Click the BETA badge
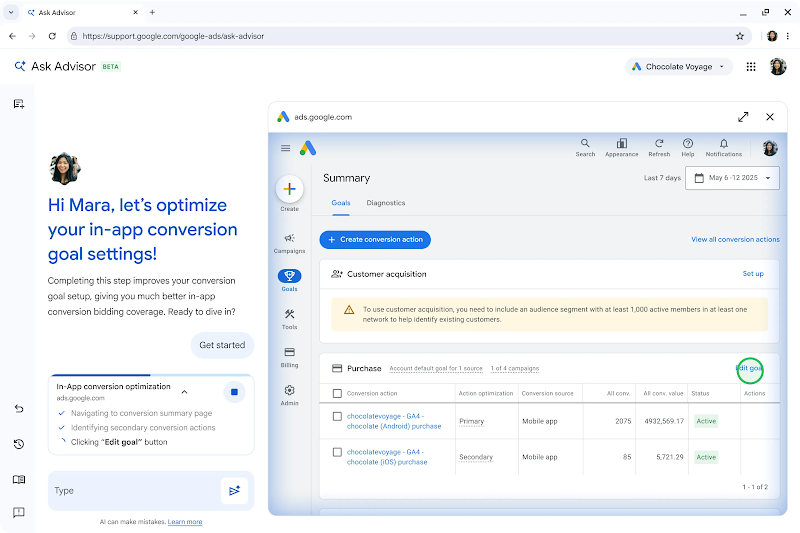This screenshot has height=533, width=800. pyautogui.click(x=110, y=67)
